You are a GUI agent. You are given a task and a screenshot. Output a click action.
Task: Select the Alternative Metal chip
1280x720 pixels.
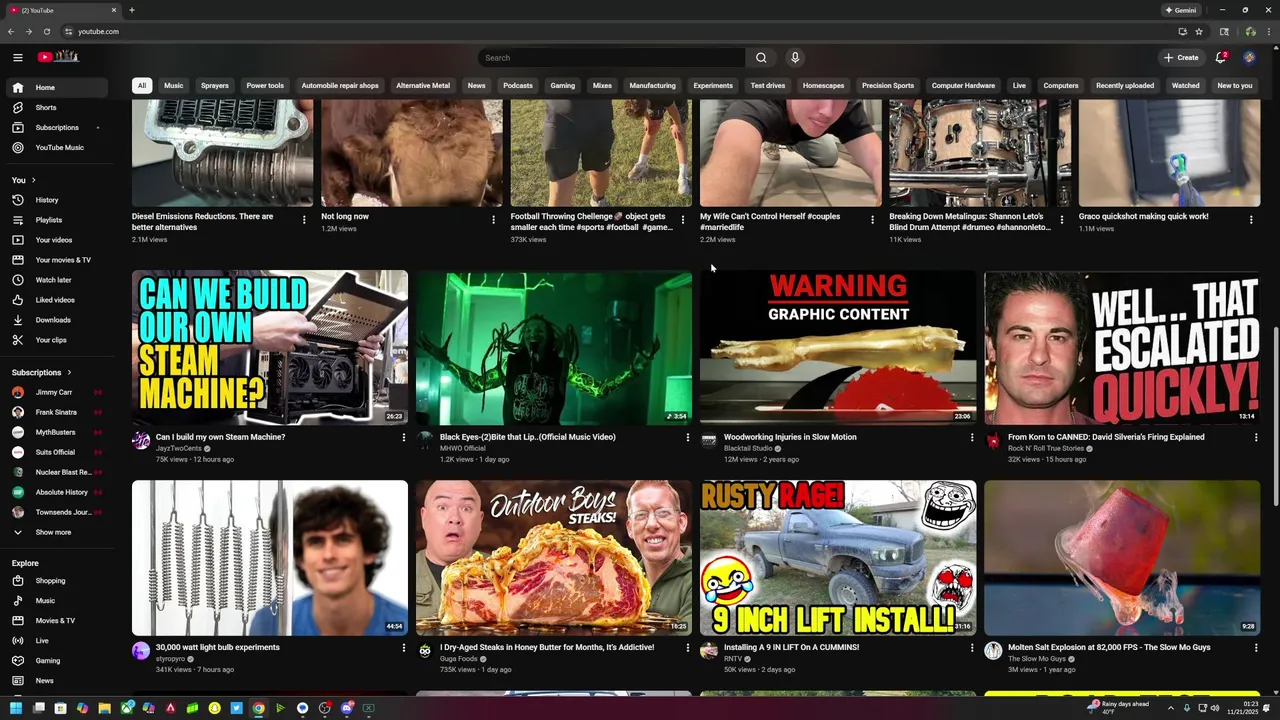point(423,86)
